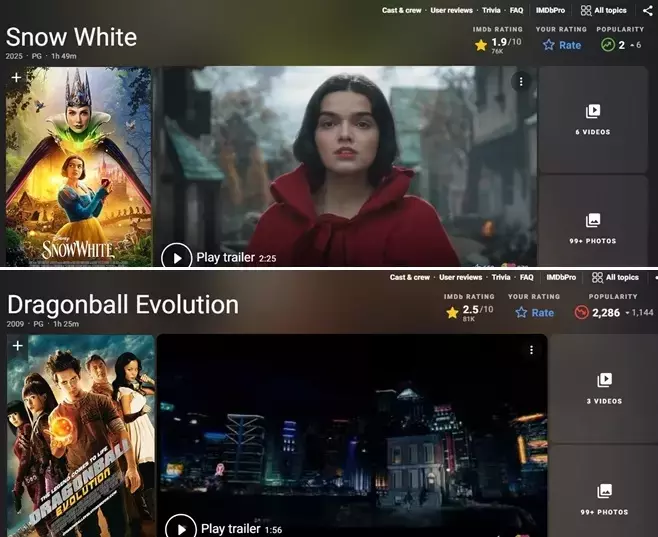The height and width of the screenshot is (537, 658).
Task: Click the Snow White IMDb rating star
Action: (x=481, y=45)
